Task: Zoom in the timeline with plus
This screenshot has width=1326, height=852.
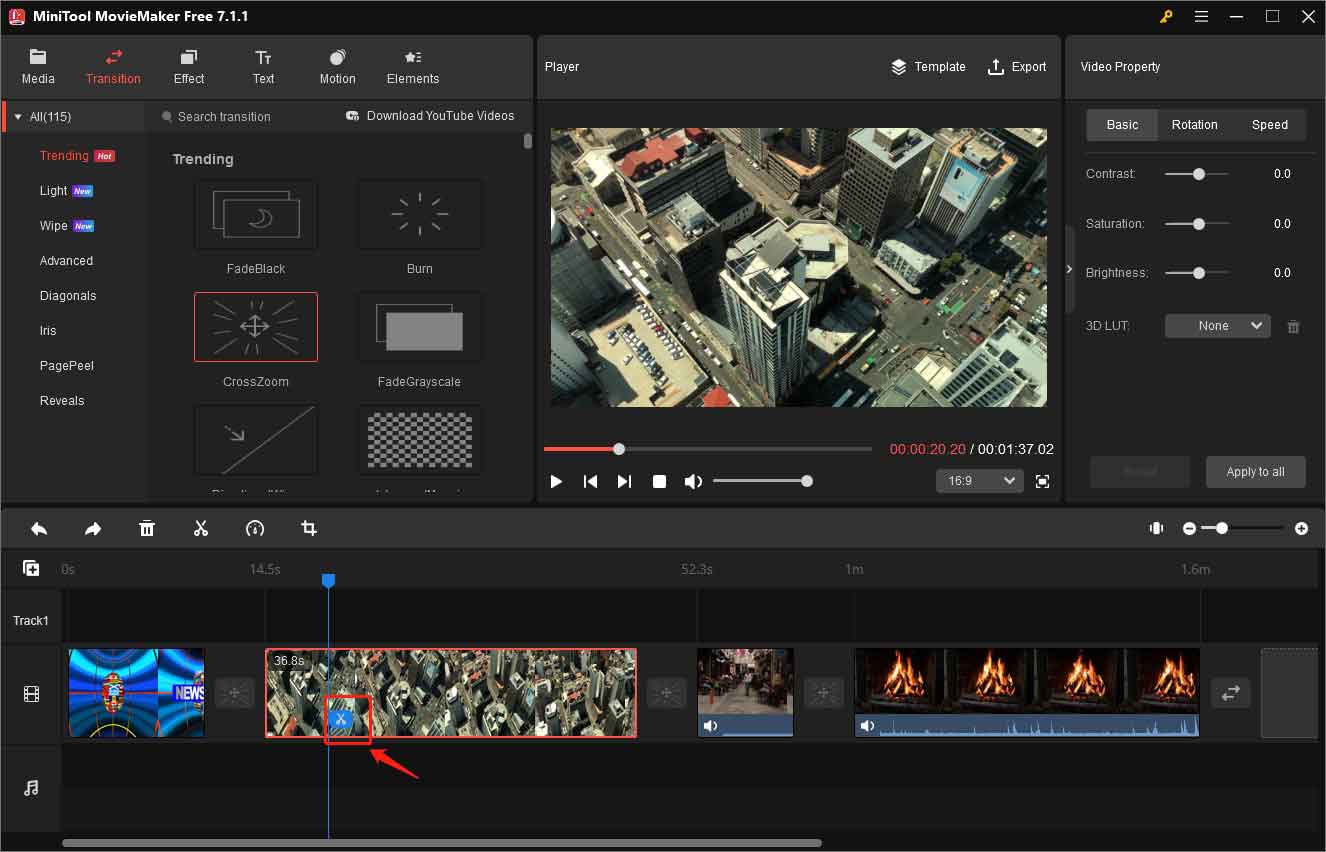Action: [1301, 529]
